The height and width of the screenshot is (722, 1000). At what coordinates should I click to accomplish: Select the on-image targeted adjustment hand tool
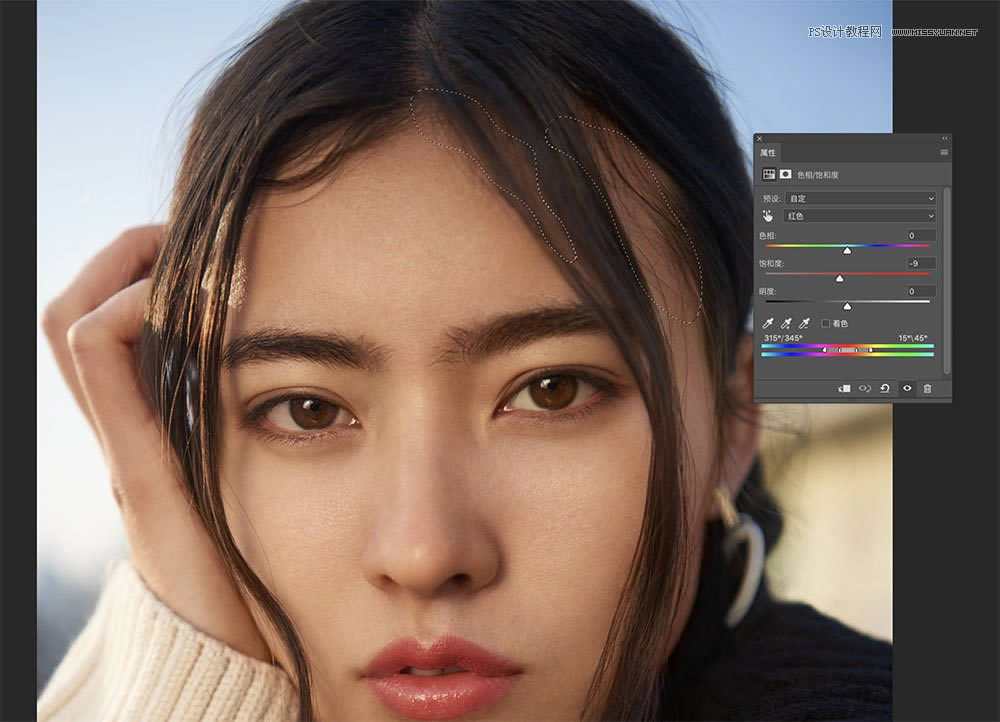(768, 215)
